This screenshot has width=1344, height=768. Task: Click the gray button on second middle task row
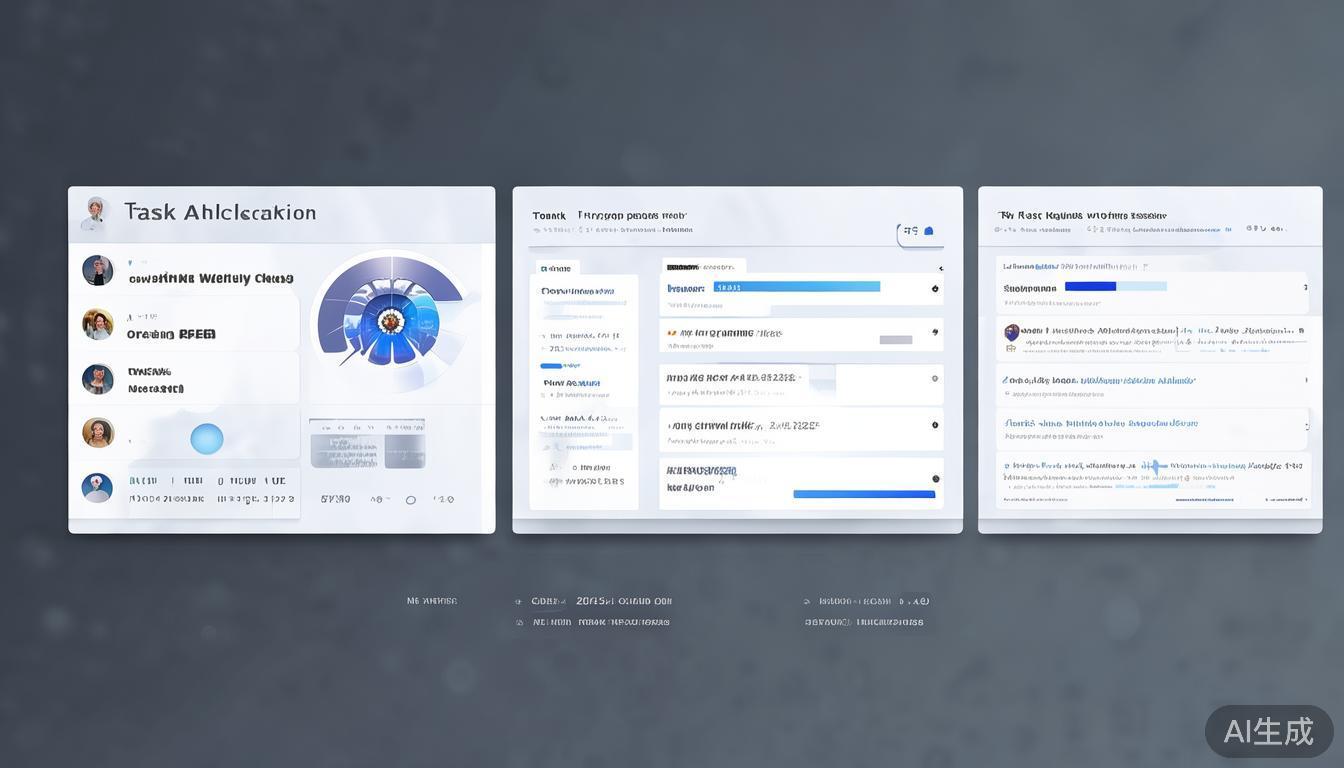click(895, 340)
